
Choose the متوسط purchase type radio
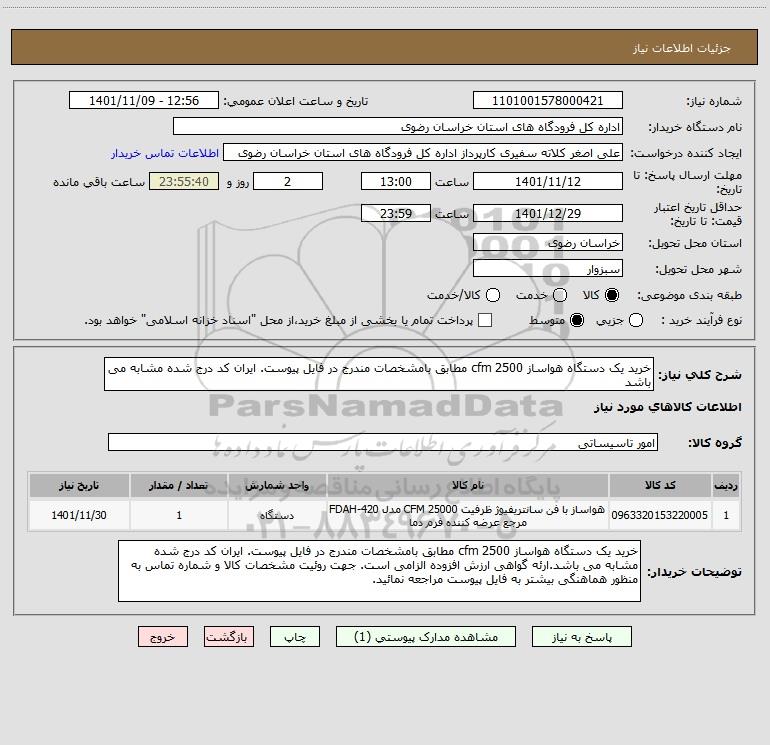pos(577,320)
